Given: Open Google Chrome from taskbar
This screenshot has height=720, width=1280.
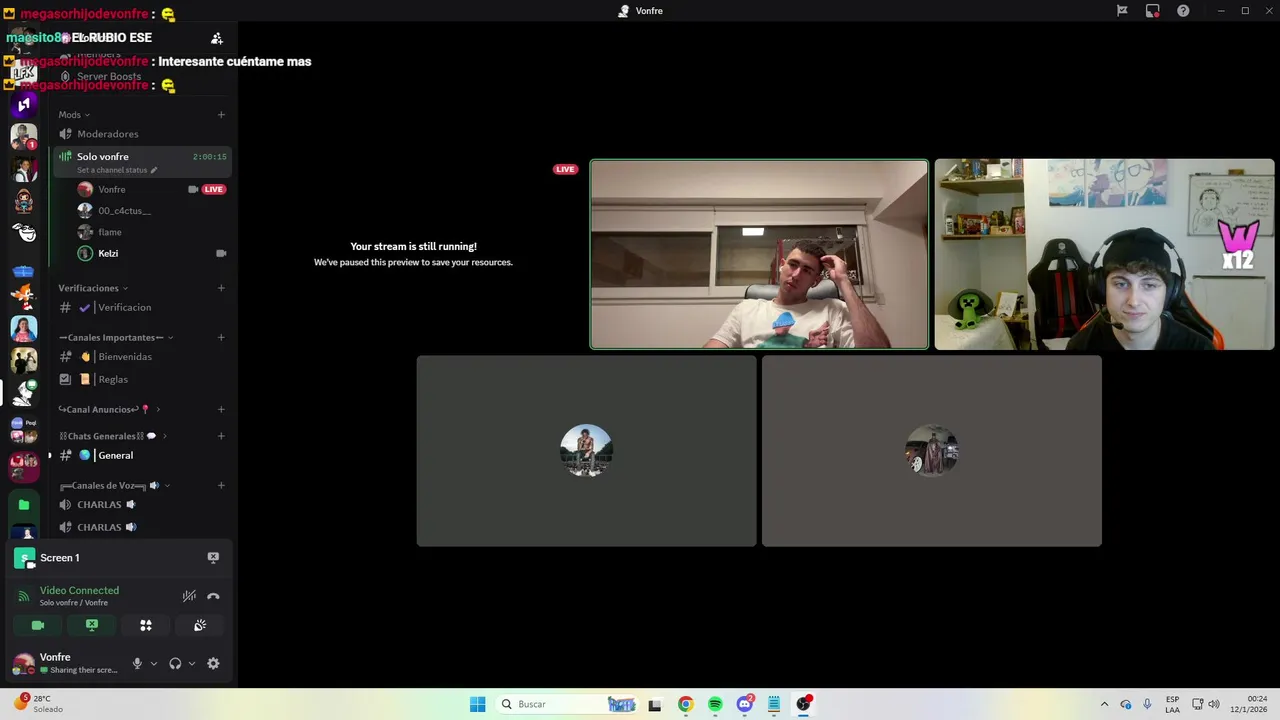Looking at the screenshot, I should tap(685, 704).
